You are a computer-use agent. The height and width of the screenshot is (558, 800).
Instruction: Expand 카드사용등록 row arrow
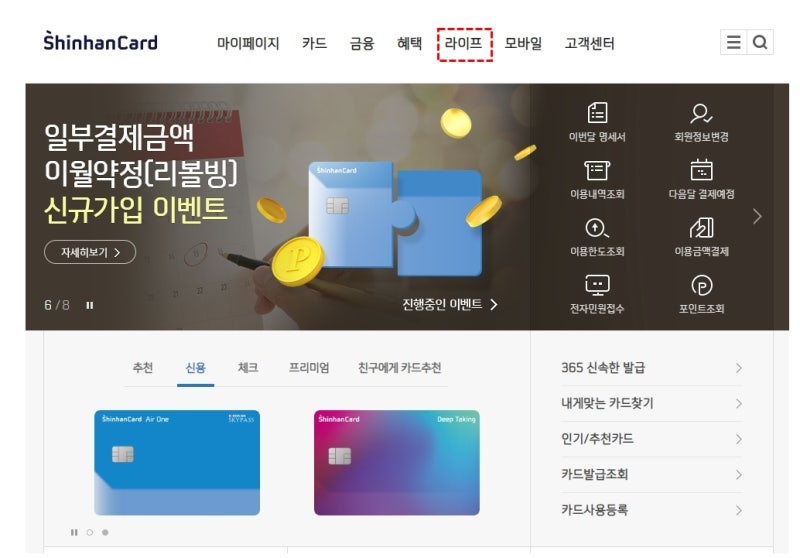point(738,510)
